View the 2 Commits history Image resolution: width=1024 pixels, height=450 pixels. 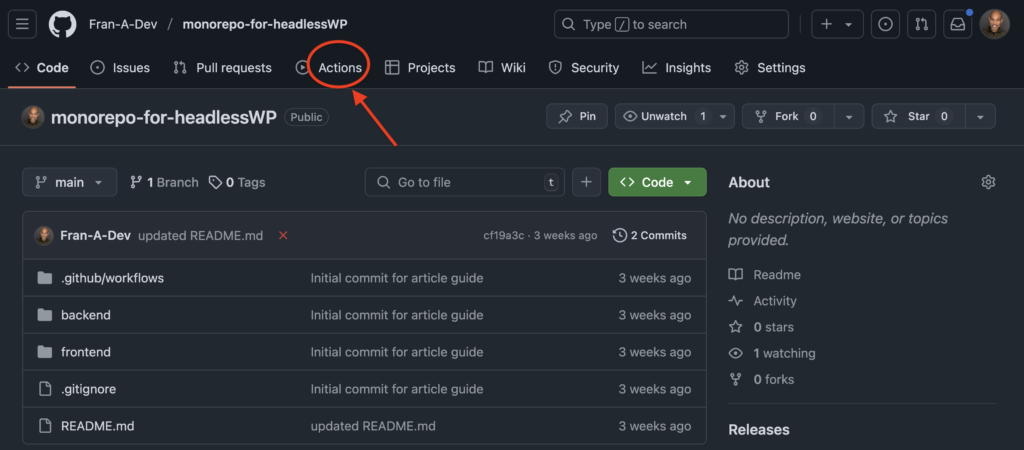click(x=650, y=235)
